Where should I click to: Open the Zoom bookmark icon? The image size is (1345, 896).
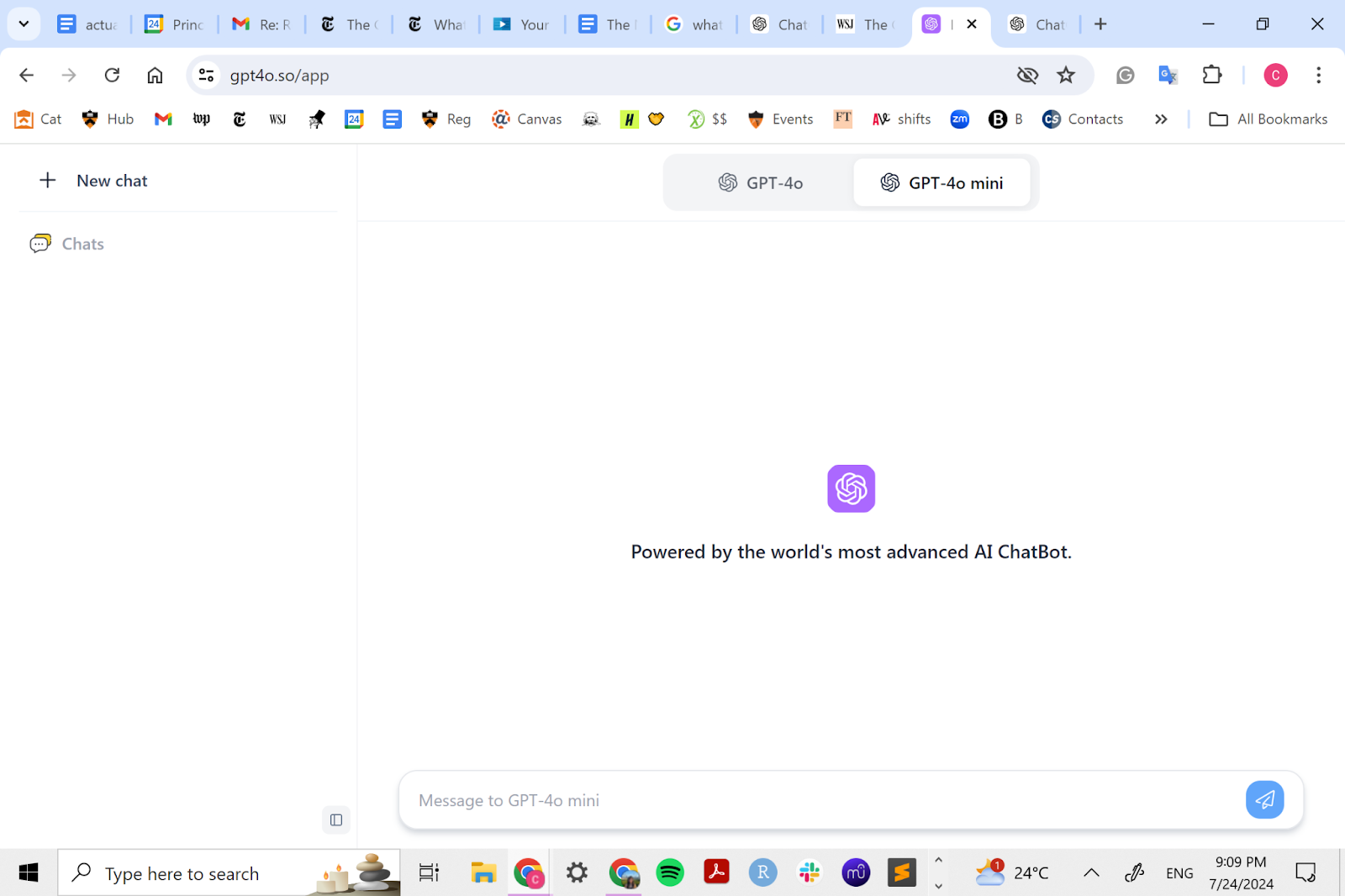coord(959,119)
